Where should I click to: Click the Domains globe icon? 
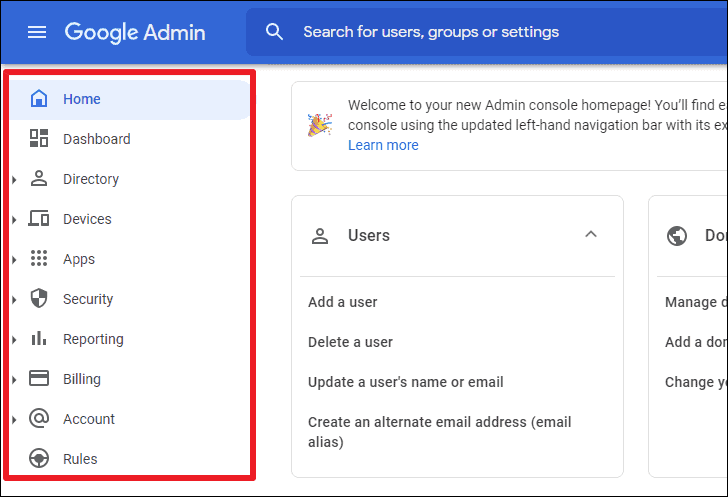(x=677, y=236)
